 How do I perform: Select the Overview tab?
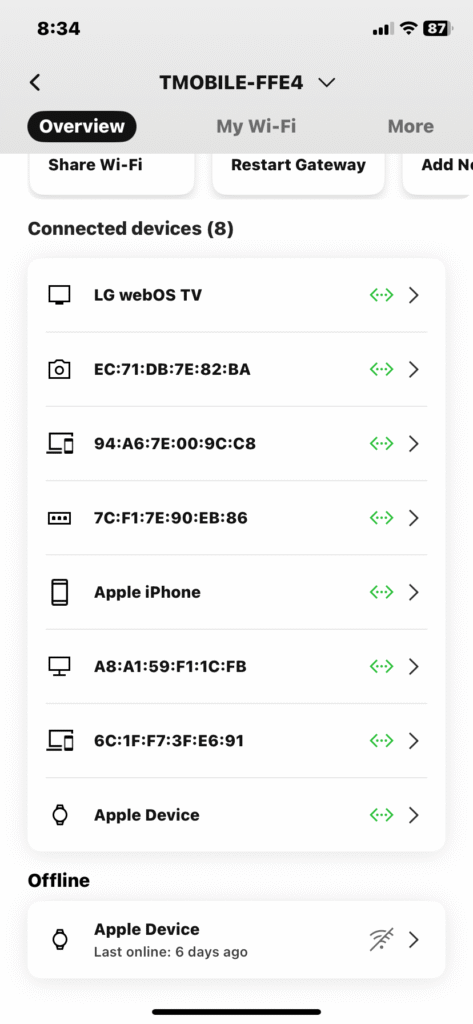[x=82, y=126]
